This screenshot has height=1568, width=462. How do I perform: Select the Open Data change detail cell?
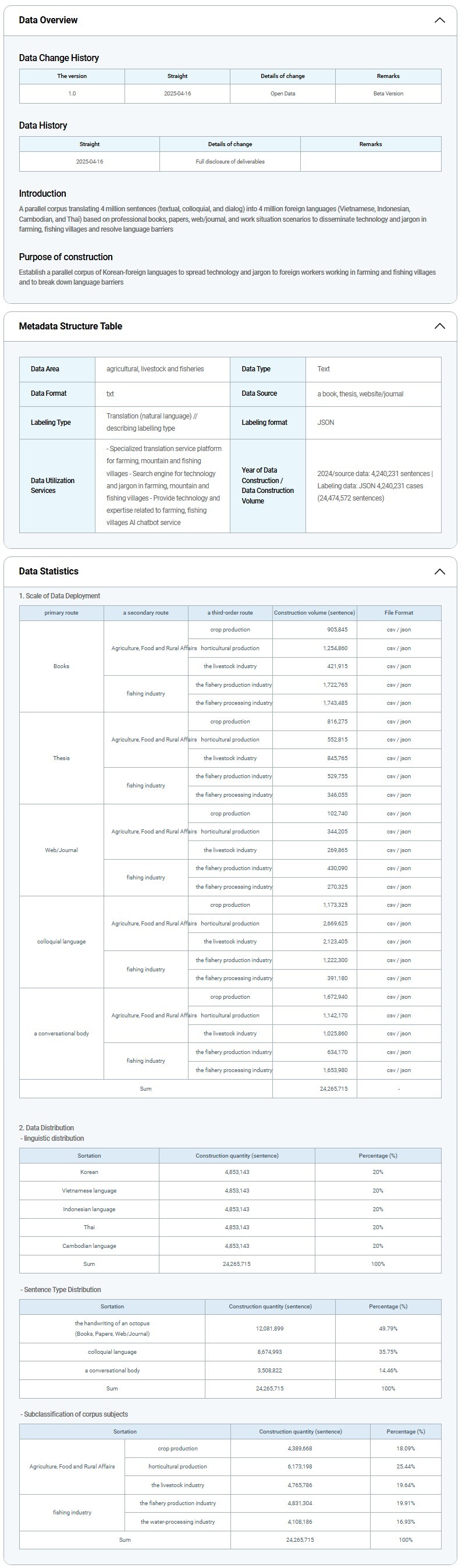click(282, 94)
